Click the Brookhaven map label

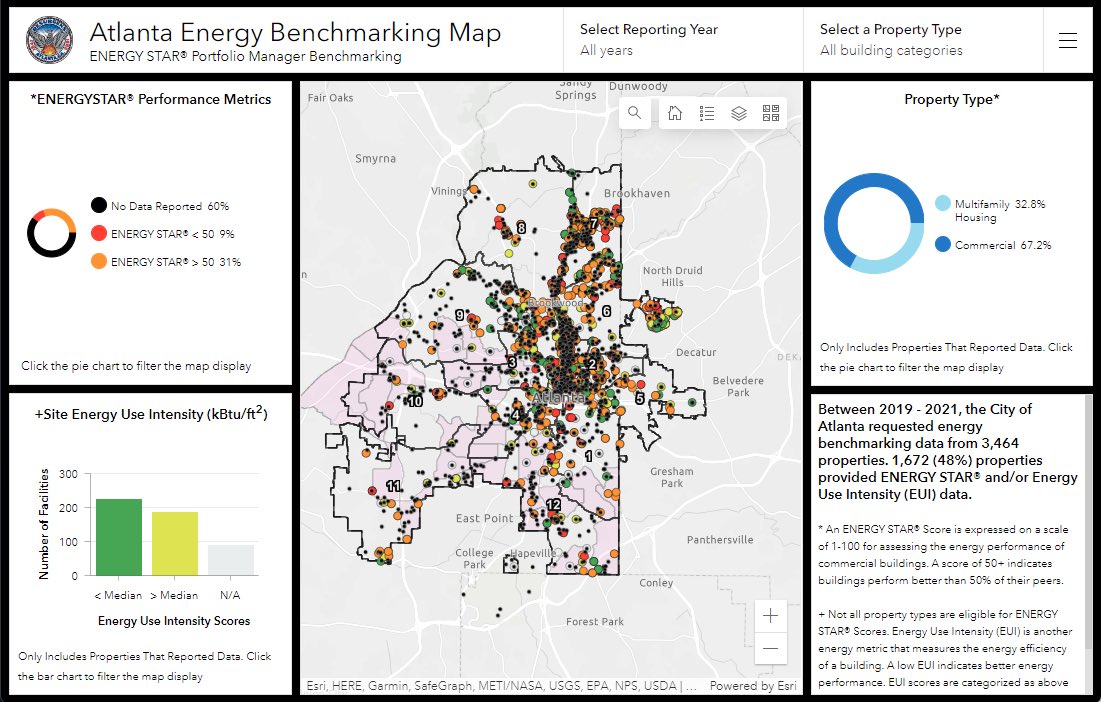637,193
